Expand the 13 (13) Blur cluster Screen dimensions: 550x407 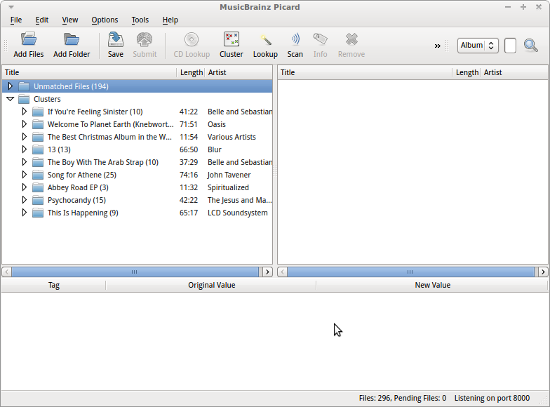pyautogui.click(x=24, y=149)
